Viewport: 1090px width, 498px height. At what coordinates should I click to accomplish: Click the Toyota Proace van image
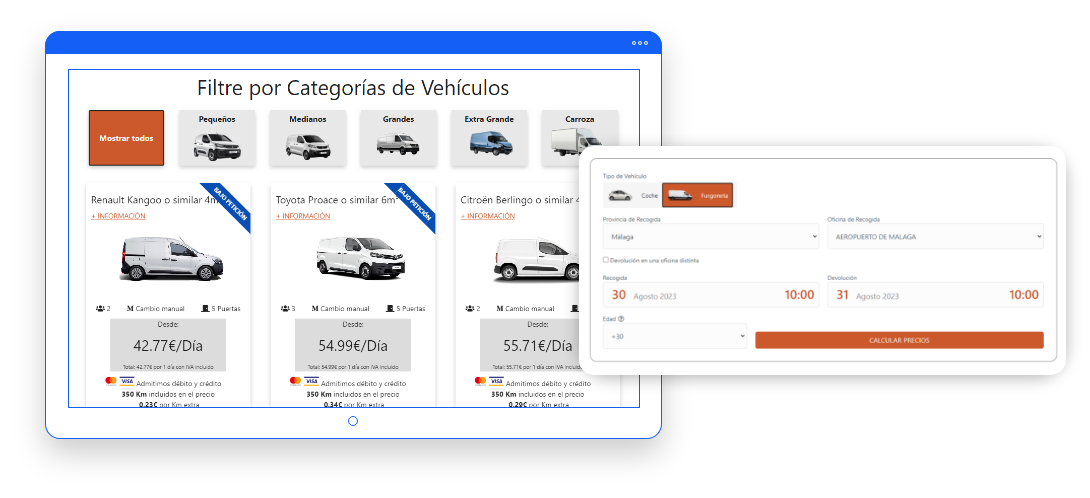[x=358, y=258]
